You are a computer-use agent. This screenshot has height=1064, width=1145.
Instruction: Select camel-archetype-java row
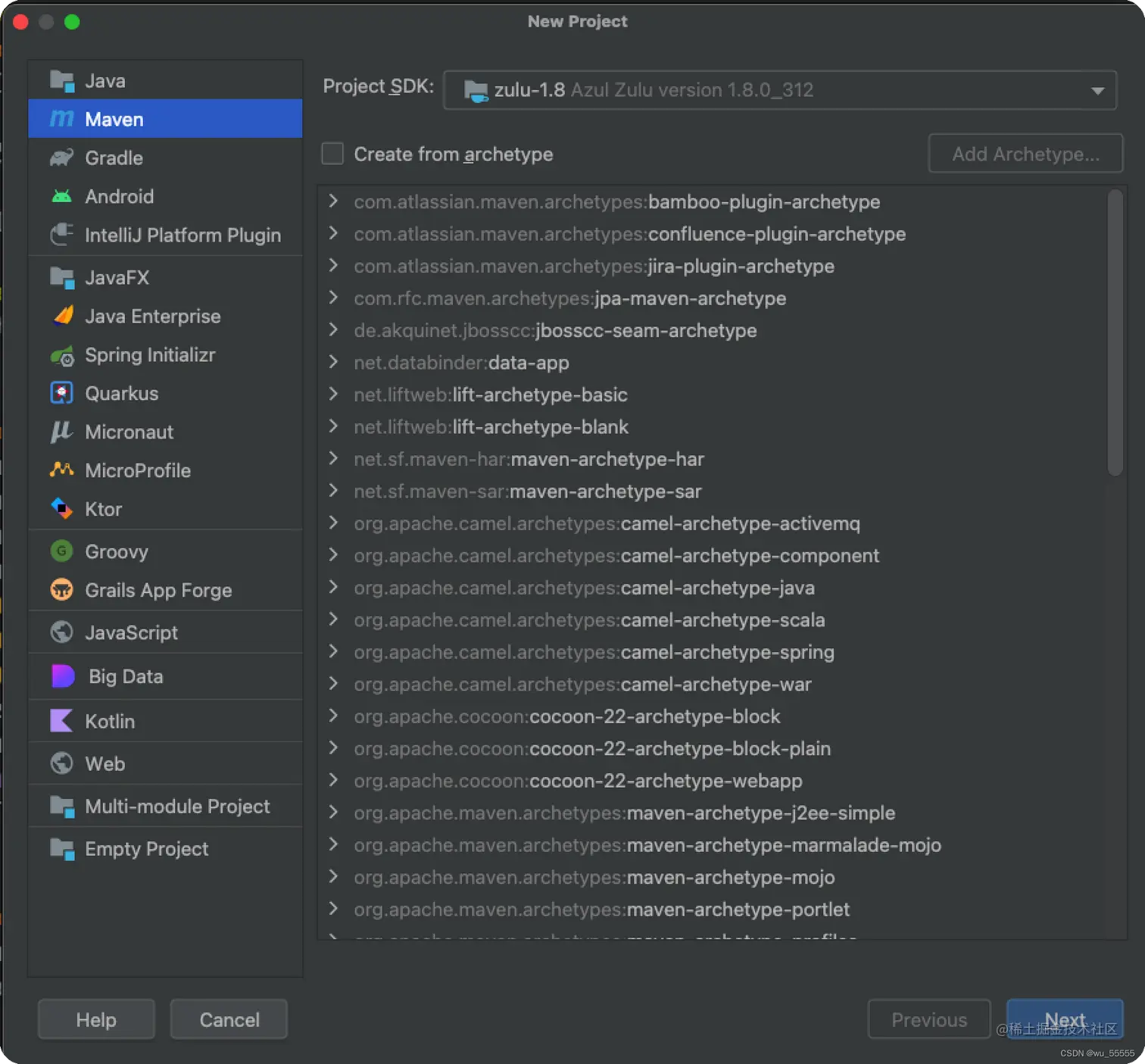coord(712,588)
